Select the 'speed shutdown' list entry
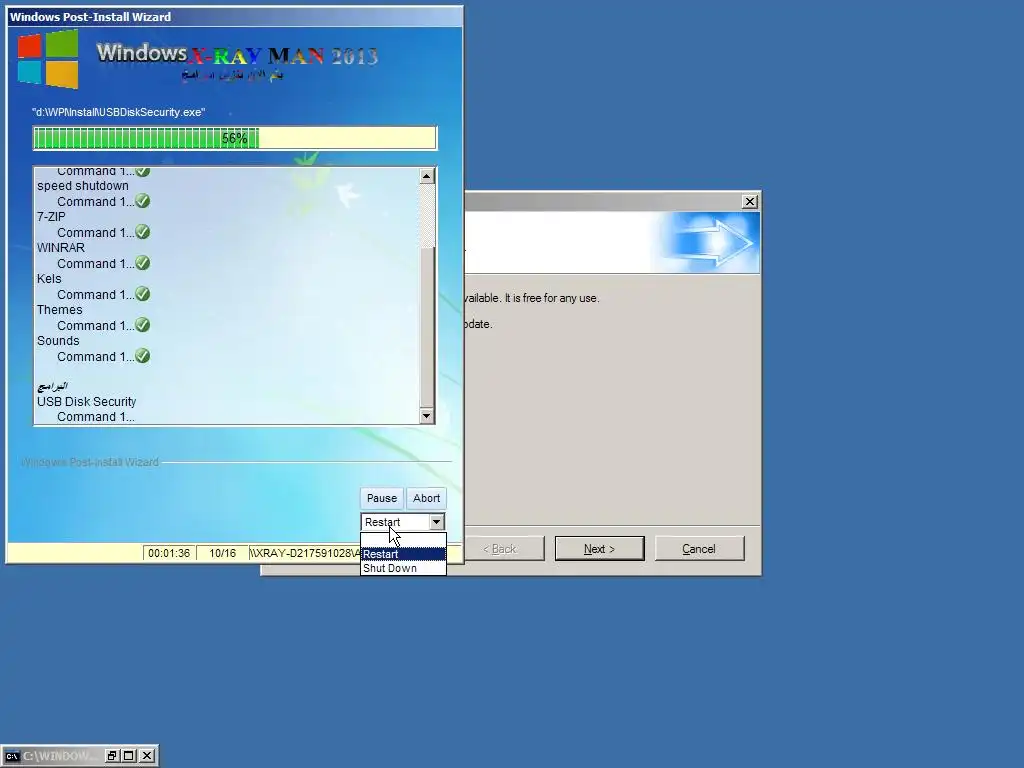 click(83, 185)
